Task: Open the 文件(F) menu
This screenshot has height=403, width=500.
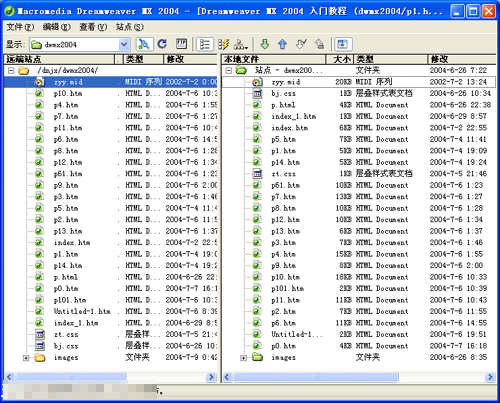Action: point(20,27)
